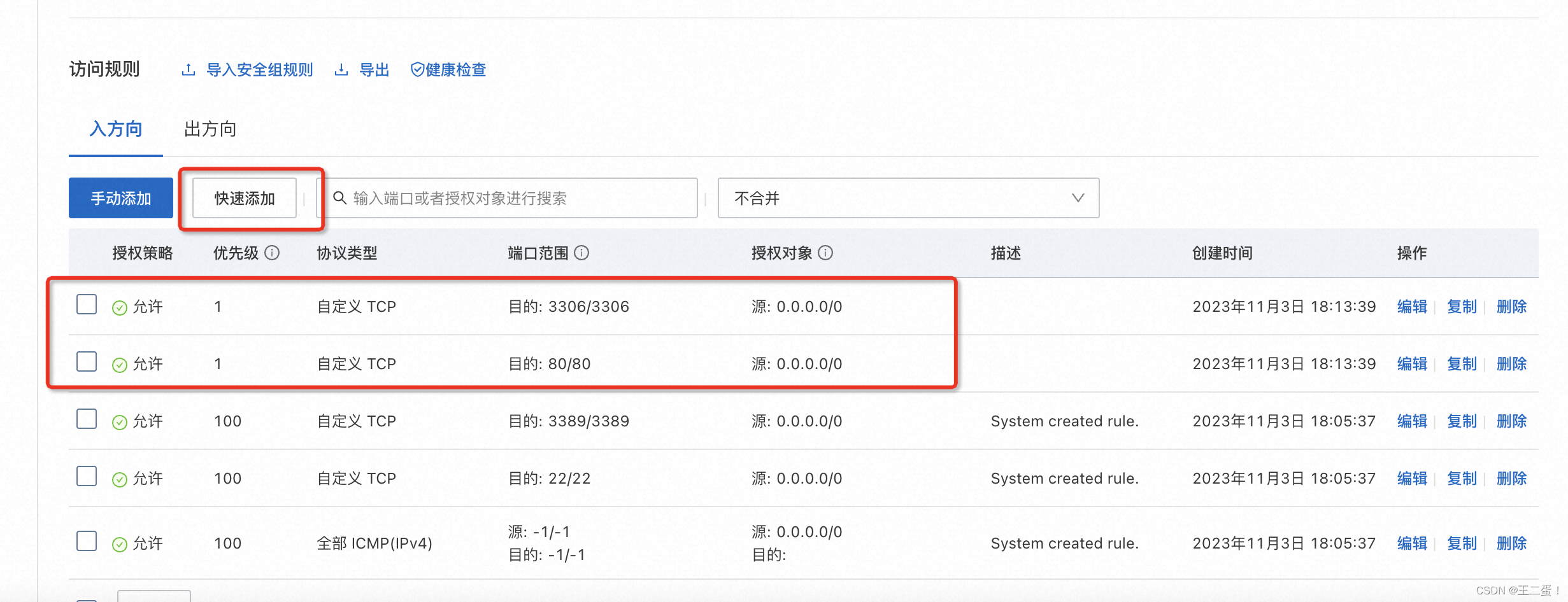Edit the 22/22 rule
The width and height of the screenshot is (1568, 602).
[x=1412, y=479]
